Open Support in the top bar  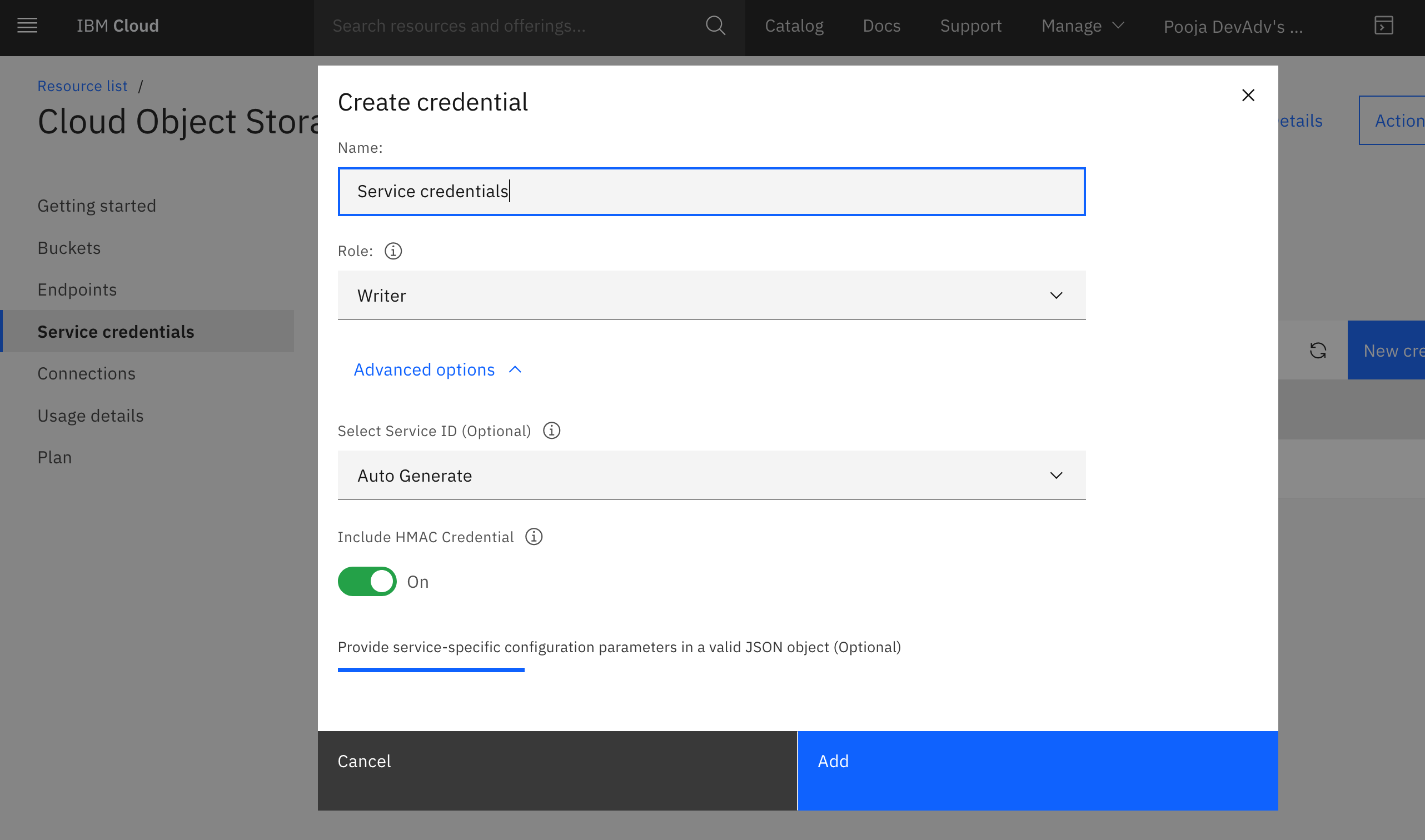971,26
